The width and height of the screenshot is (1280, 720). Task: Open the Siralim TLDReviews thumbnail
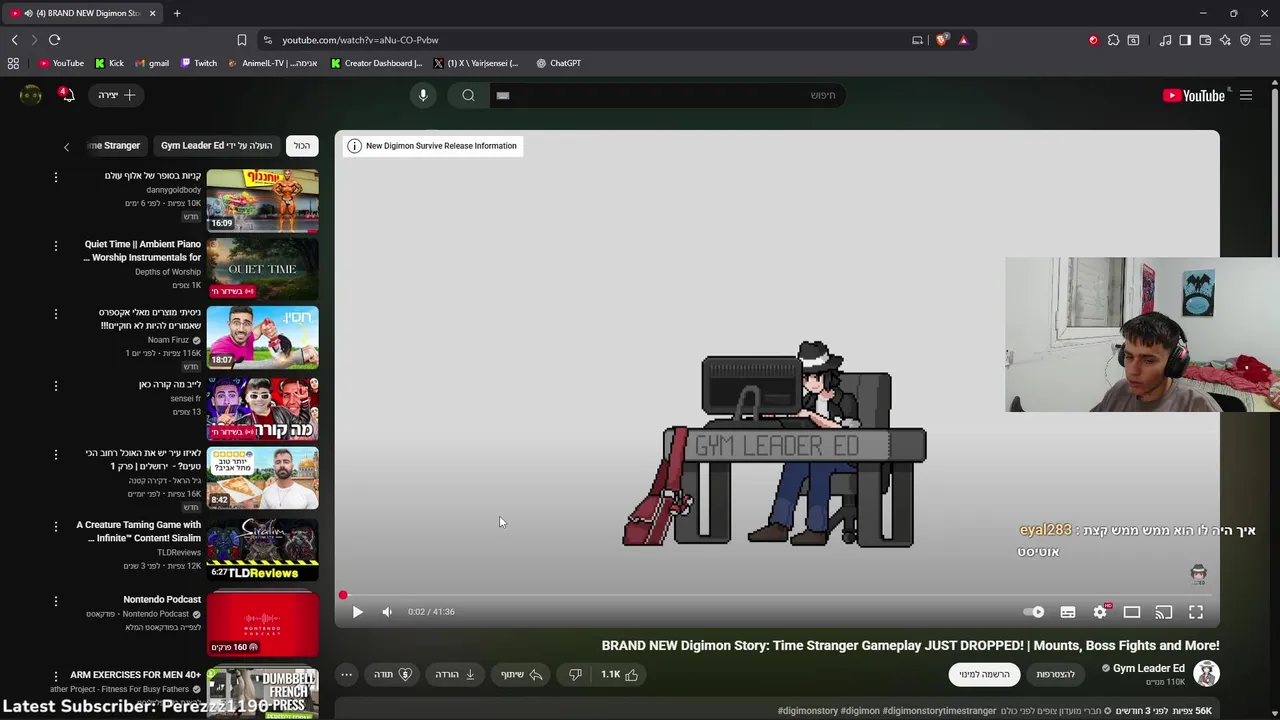pyautogui.click(x=262, y=549)
